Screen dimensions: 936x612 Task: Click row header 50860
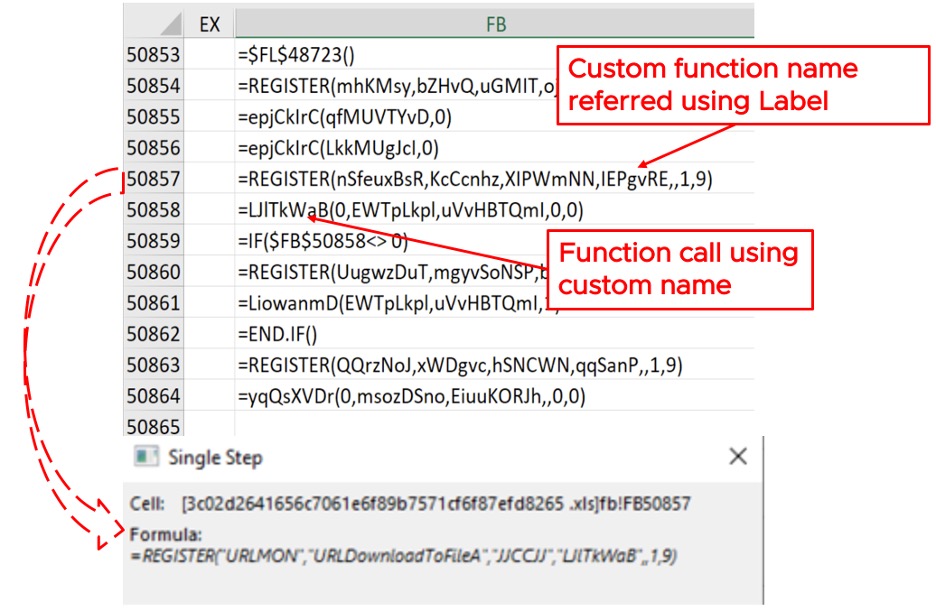[153, 272]
